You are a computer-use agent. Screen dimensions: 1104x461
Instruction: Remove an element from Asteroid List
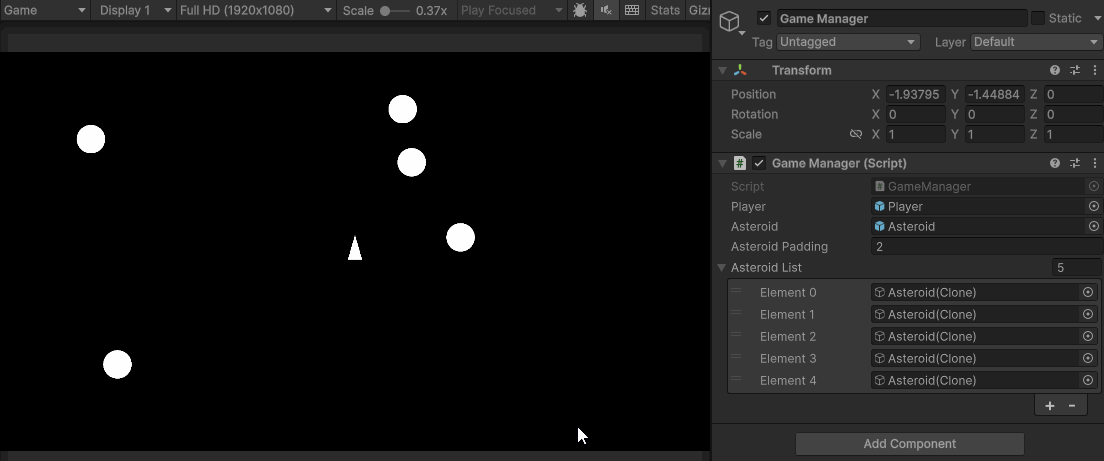click(1072, 405)
